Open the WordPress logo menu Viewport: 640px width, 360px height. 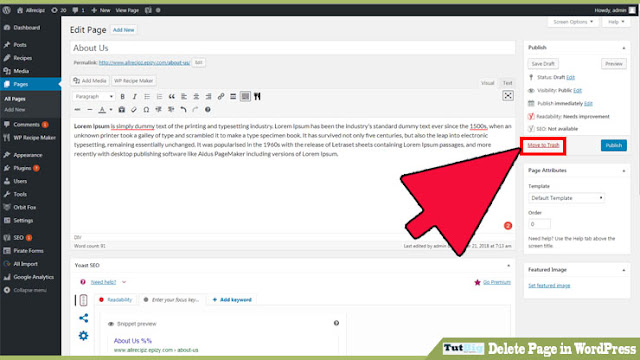click(7, 10)
